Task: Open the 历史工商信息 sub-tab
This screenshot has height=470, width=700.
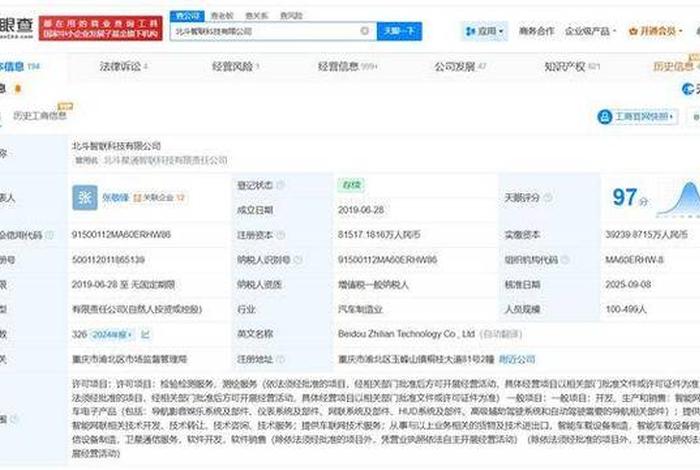Action: (x=40, y=116)
